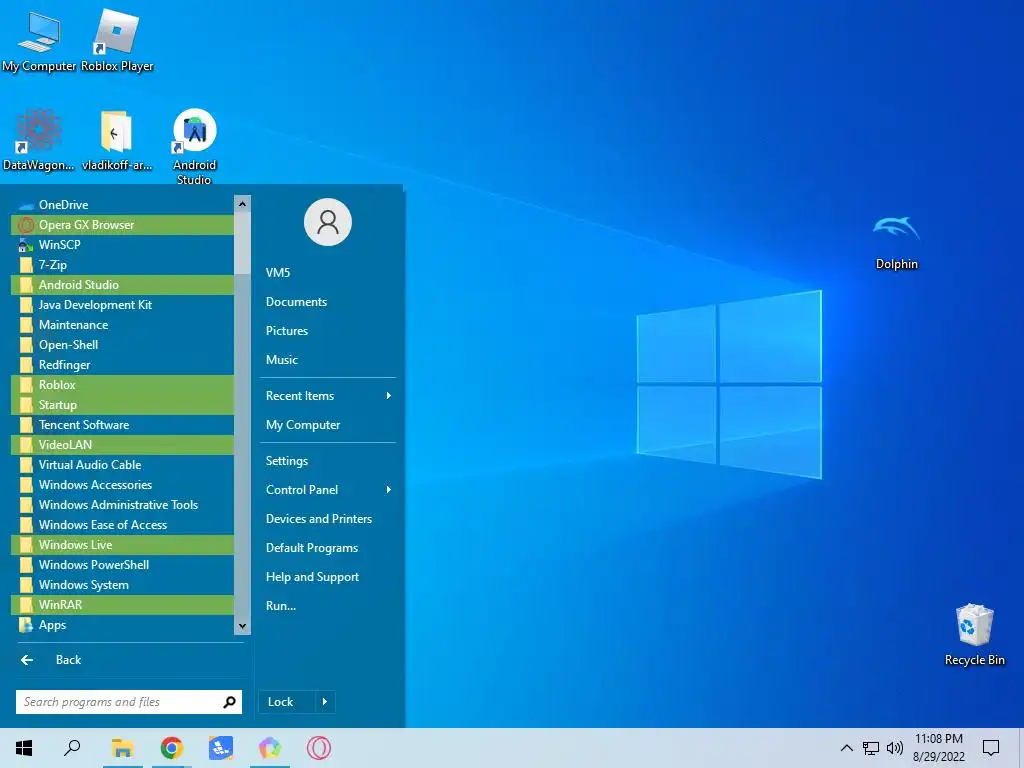
Task: Open the network status tray icon
Action: (x=871, y=748)
